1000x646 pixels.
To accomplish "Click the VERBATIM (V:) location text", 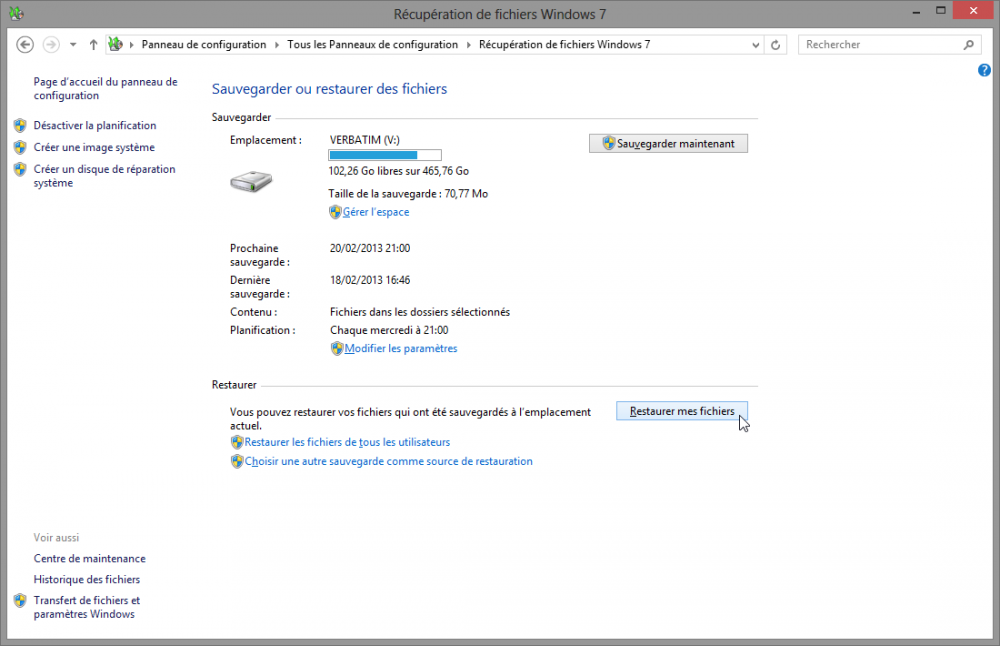I will pyautogui.click(x=365, y=140).
